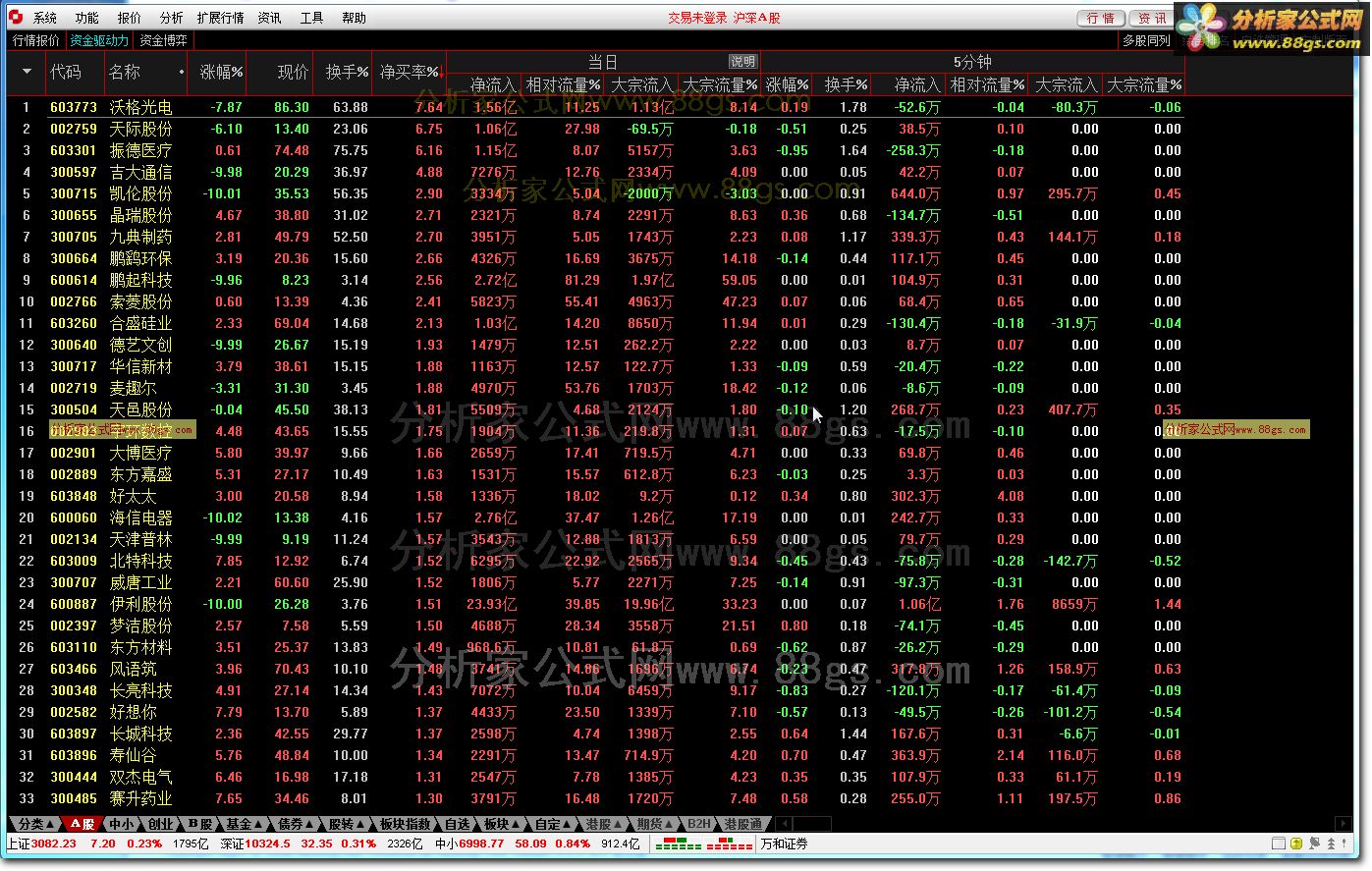Open the column header dropdown triangle
Image resolution: width=1372 pixels, height=871 pixels.
point(26,73)
